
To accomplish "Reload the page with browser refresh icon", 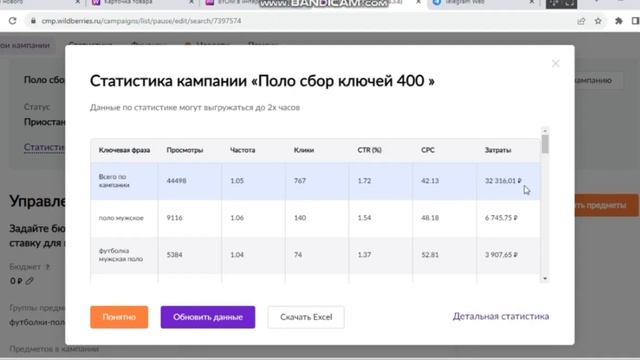I will [x=13, y=21].
